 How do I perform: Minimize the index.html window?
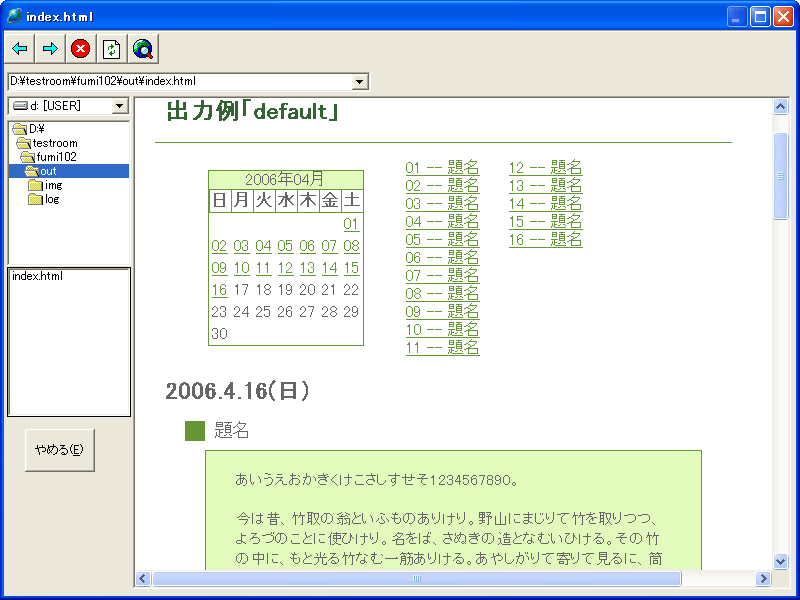(x=737, y=17)
